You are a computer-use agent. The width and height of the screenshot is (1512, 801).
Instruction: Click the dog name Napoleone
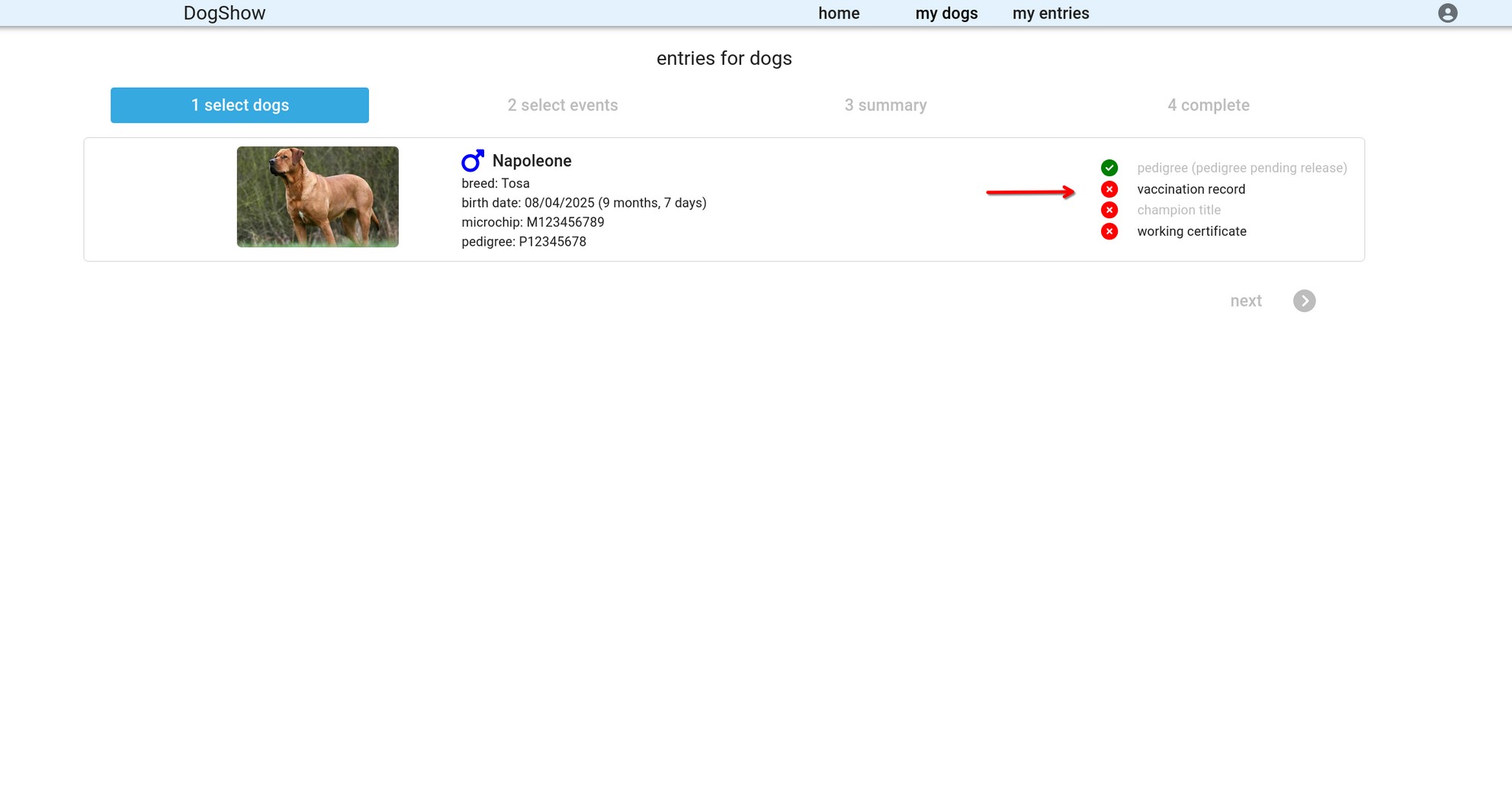click(531, 161)
